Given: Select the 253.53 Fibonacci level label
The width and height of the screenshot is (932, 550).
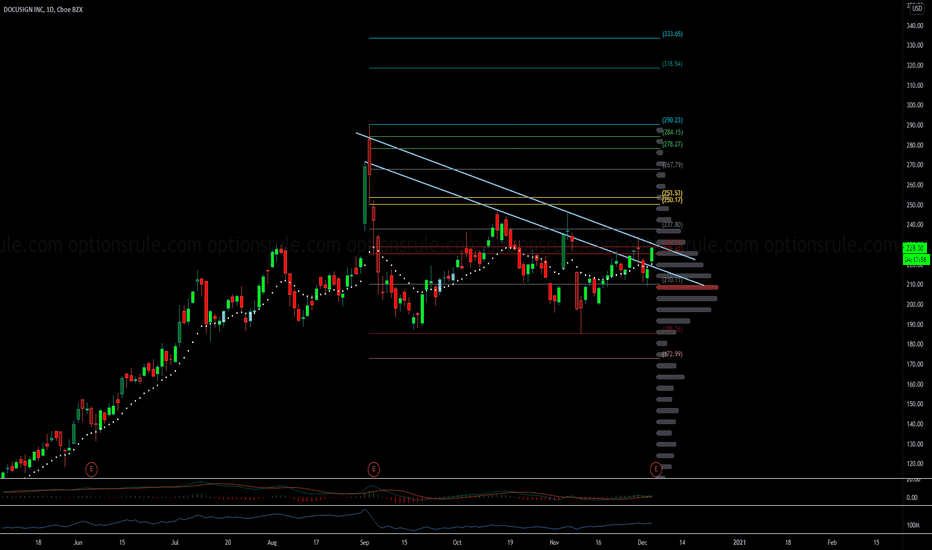Looking at the screenshot, I should pos(672,193).
